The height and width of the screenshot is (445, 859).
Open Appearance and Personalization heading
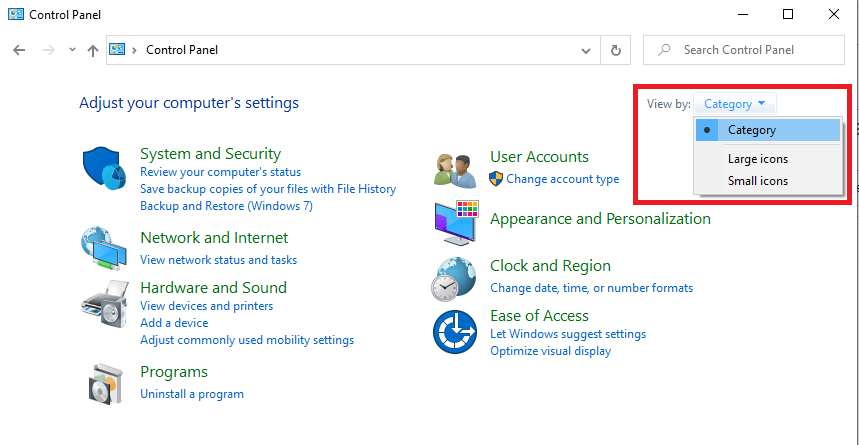[x=600, y=219]
